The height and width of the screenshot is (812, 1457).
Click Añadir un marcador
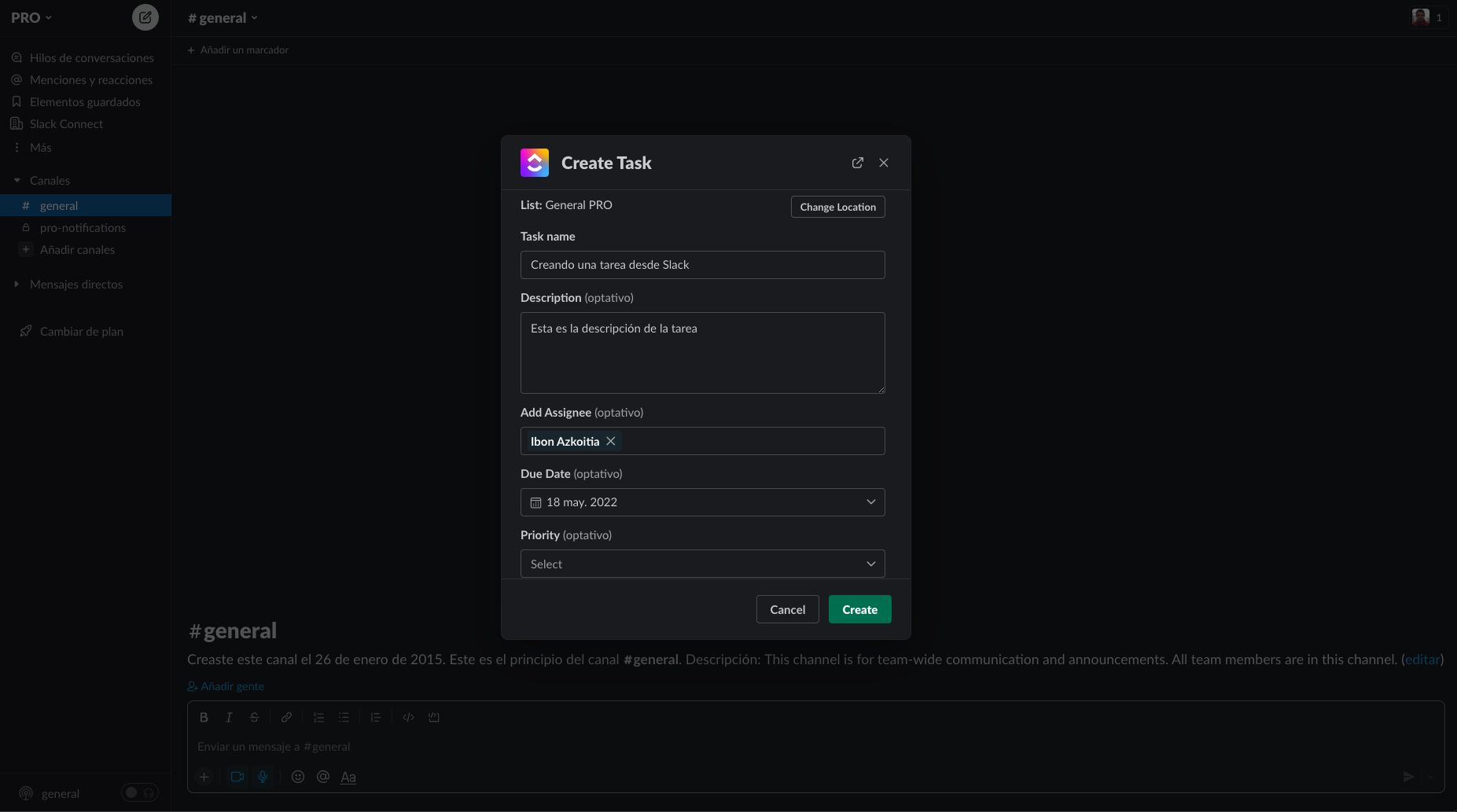pyautogui.click(x=238, y=50)
